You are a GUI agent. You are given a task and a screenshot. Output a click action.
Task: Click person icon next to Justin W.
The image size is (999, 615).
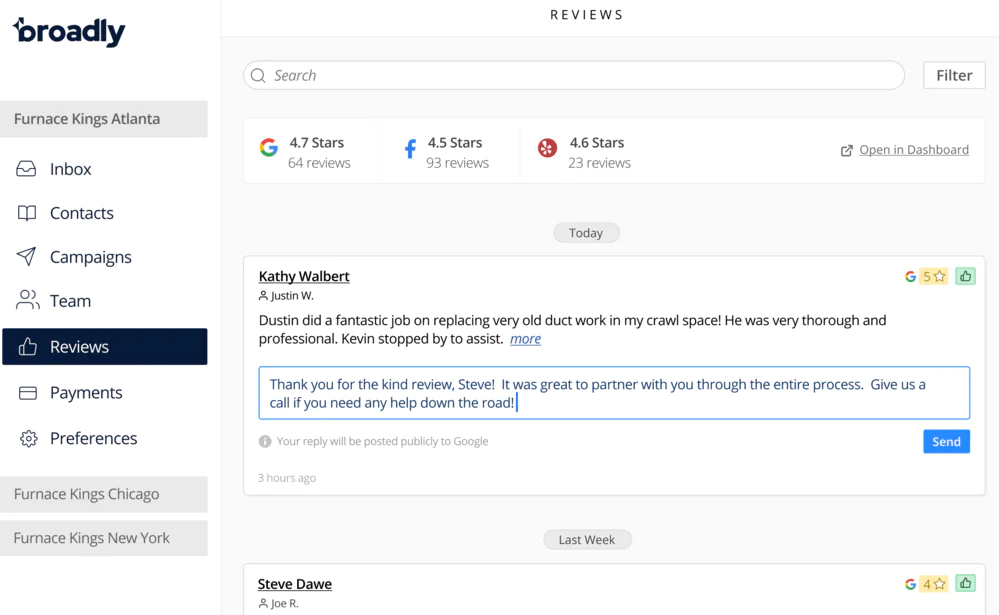[263, 296]
